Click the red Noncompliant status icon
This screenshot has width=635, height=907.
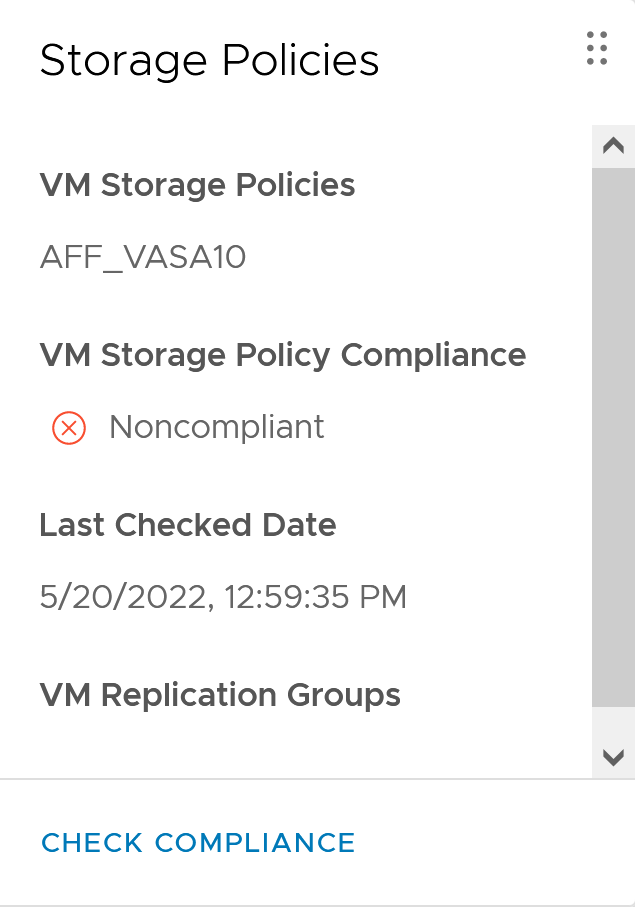(68, 428)
